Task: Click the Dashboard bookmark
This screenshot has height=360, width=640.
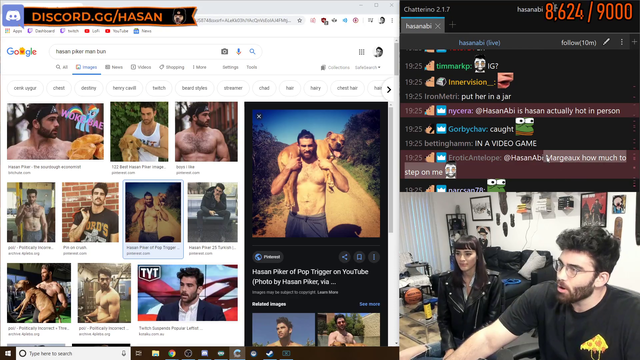Action: click(41, 31)
